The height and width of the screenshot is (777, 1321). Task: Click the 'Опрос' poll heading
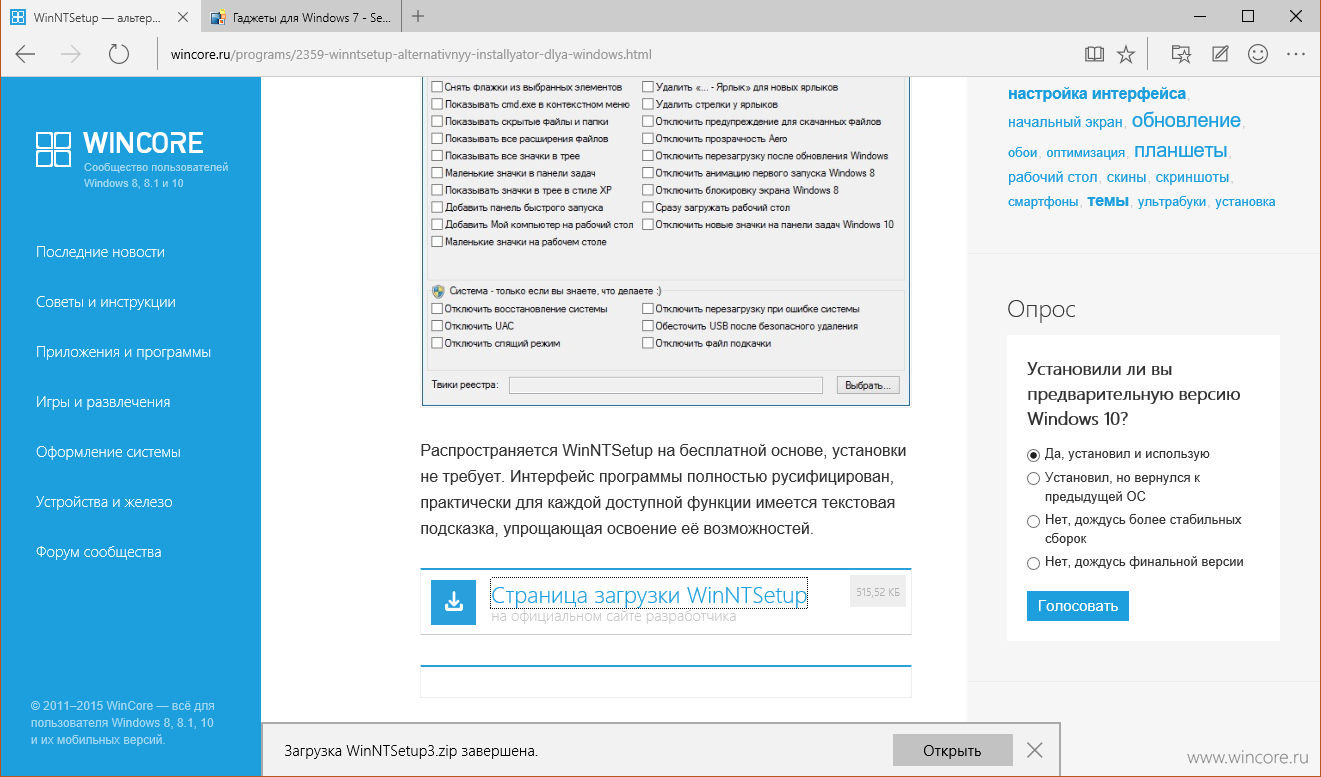[1041, 309]
